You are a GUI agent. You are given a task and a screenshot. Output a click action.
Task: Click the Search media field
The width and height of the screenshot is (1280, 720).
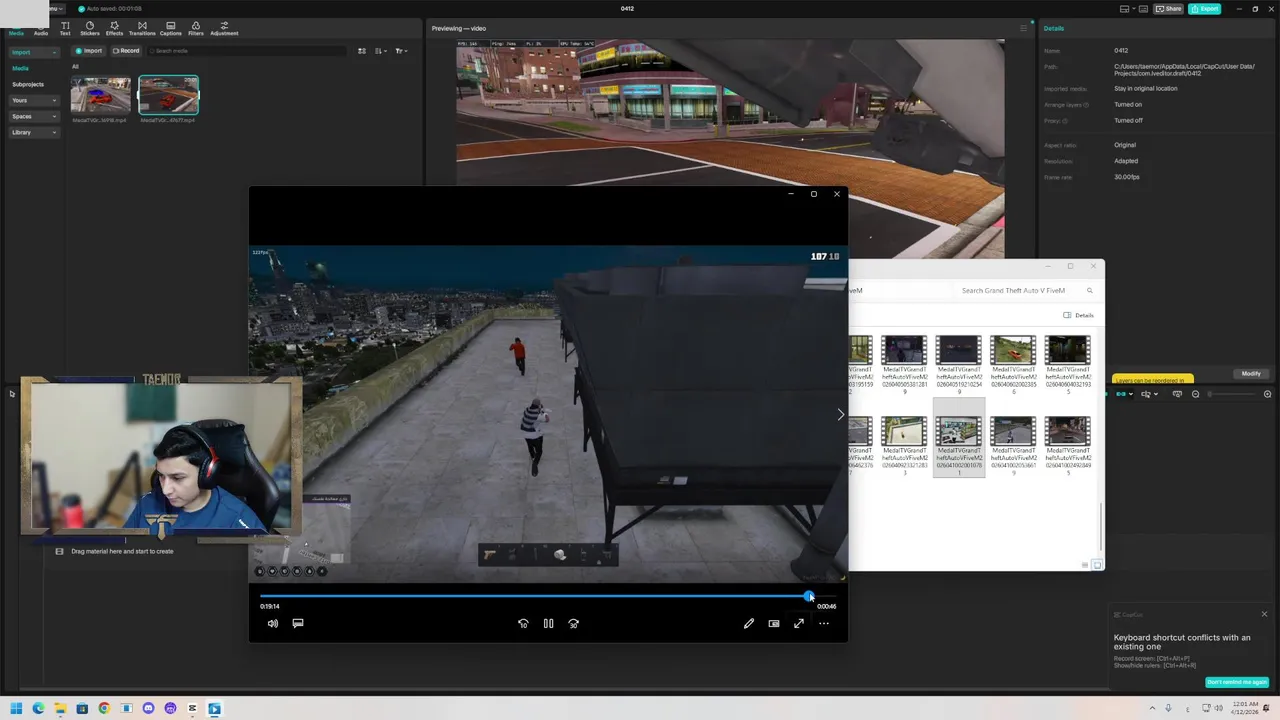pyautogui.click(x=245, y=51)
